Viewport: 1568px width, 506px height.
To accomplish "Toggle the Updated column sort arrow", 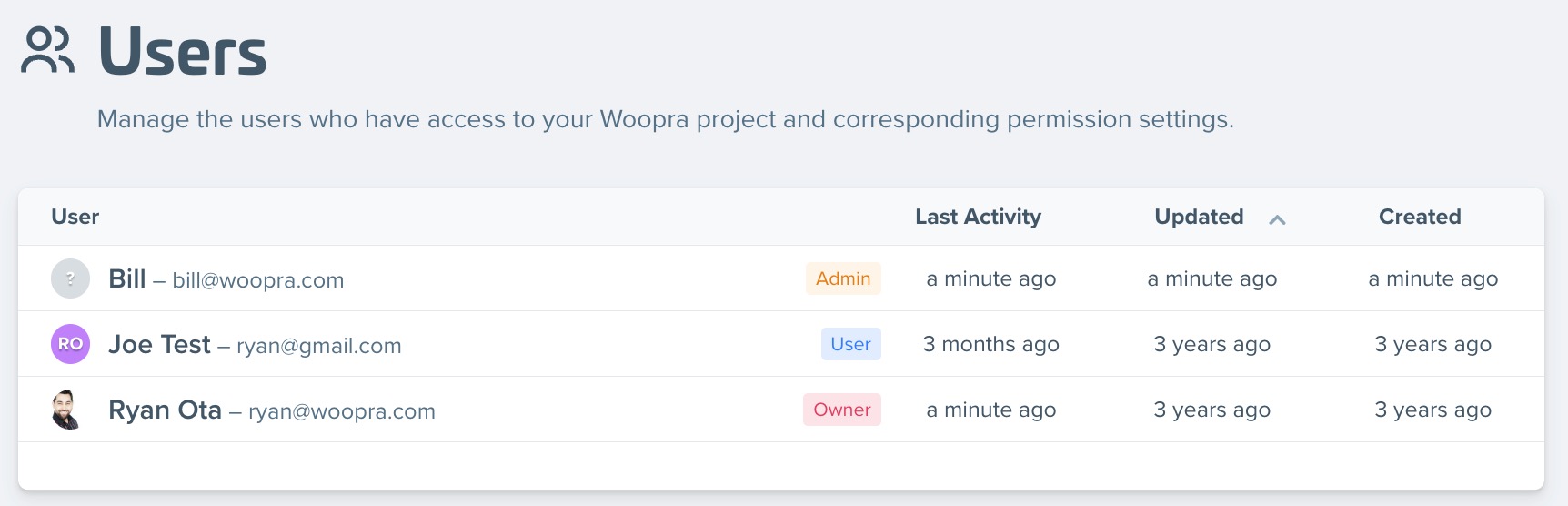I will 1277,219.
